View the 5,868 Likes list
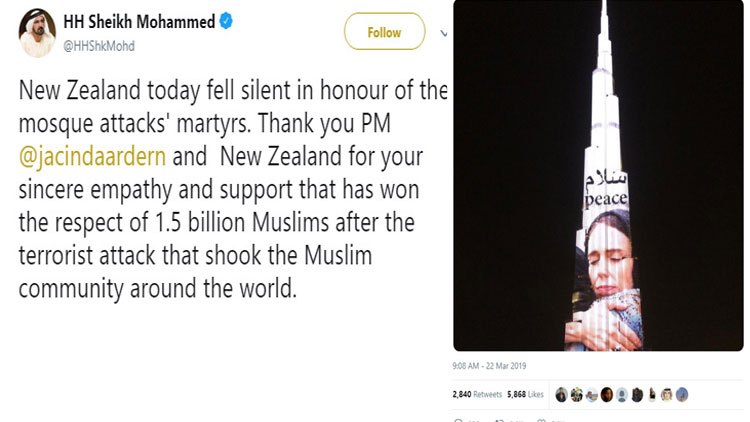This screenshot has height=422, width=750. tap(525, 395)
